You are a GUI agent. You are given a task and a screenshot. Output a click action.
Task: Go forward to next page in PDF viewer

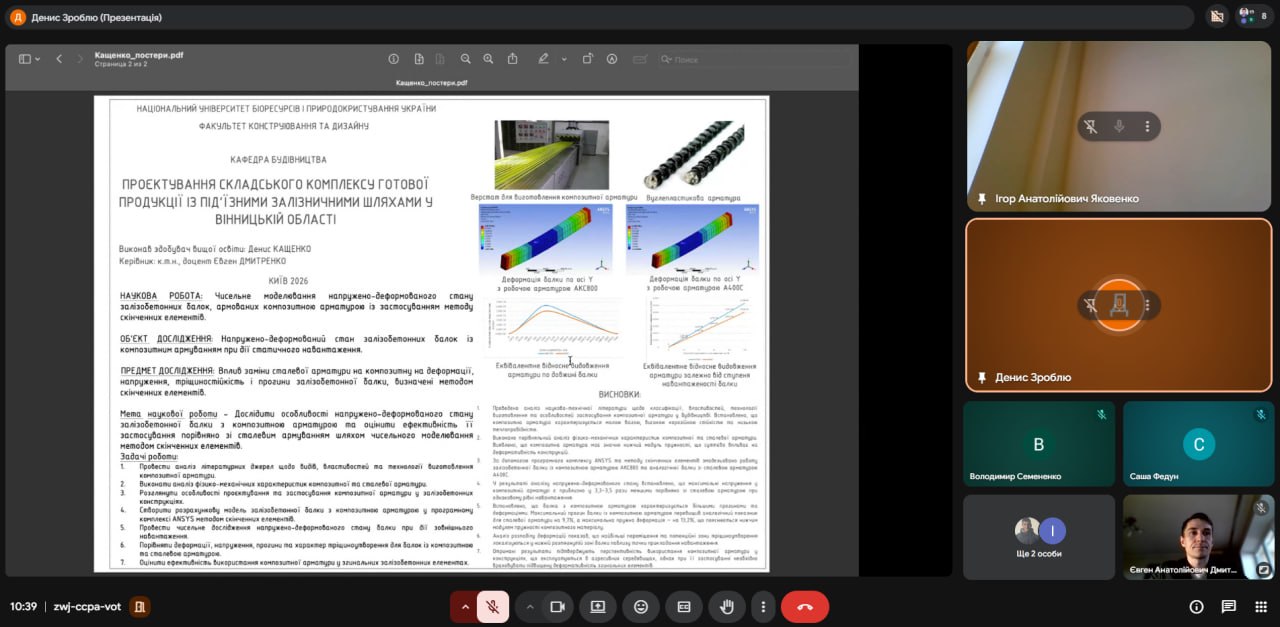tap(80, 59)
